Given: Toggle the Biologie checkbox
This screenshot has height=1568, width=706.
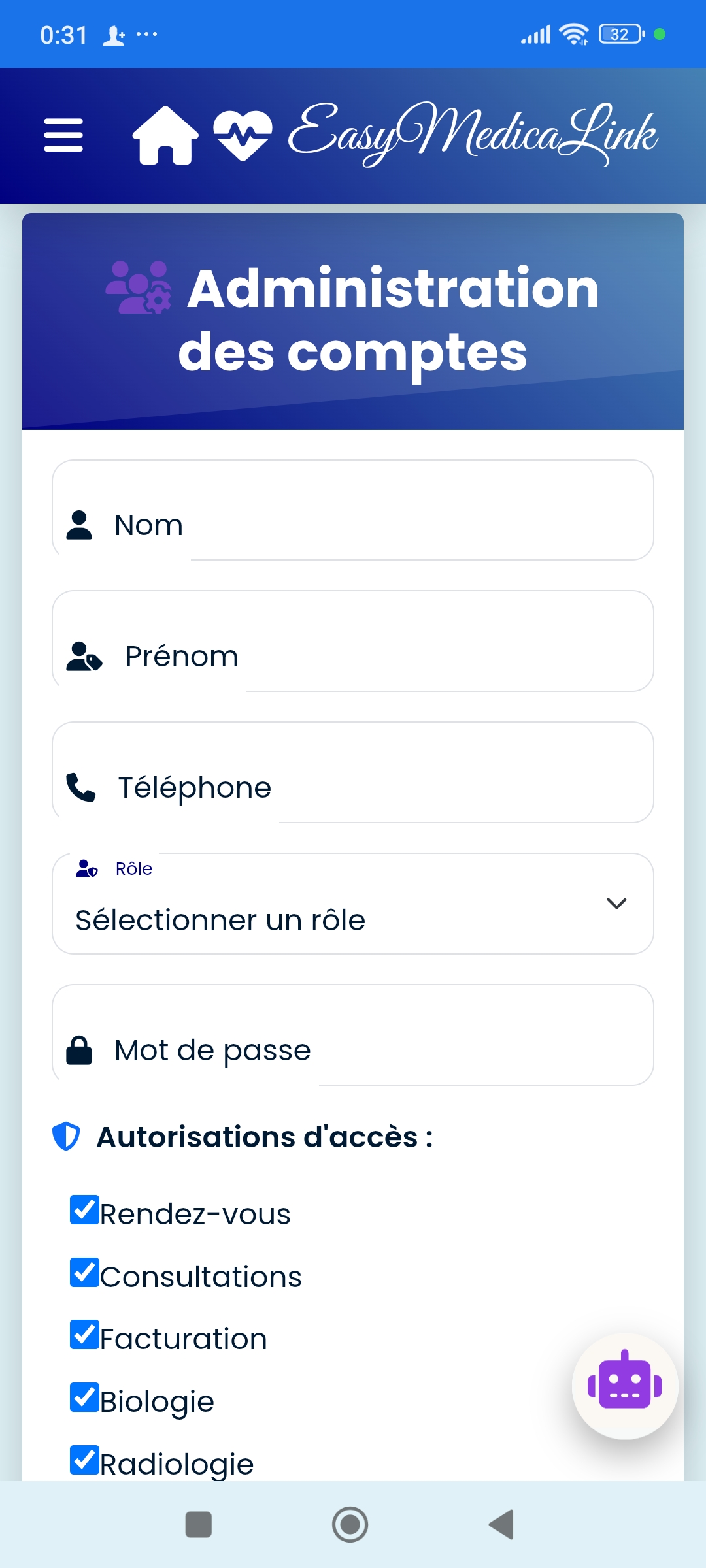Looking at the screenshot, I should [x=85, y=1397].
